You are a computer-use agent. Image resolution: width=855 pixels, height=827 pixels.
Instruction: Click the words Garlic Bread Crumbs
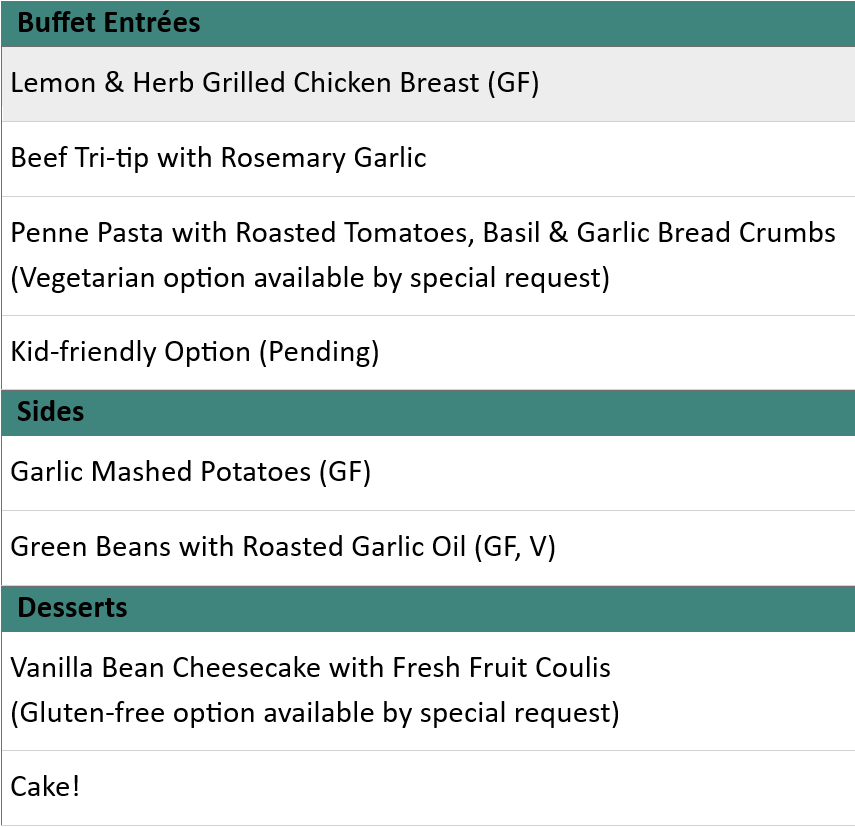pyautogui.click(x=706, y=233)
